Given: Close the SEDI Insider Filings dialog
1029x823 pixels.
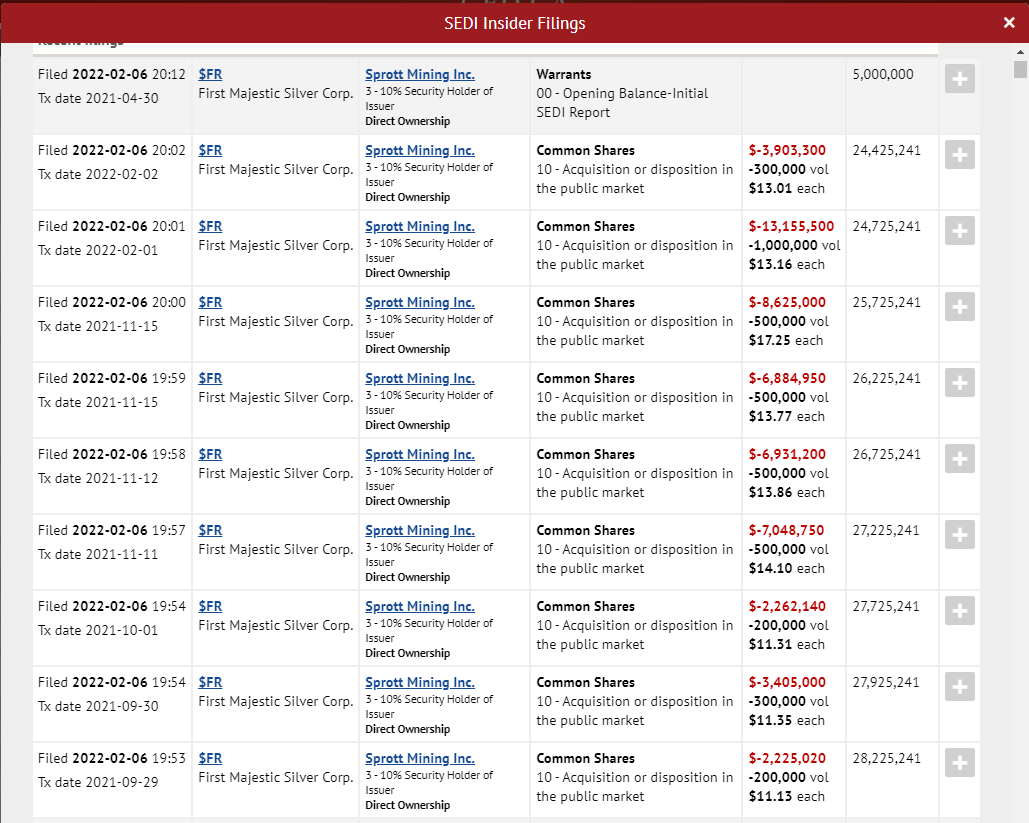Looking at the screenshot, I should (1009, 23).
